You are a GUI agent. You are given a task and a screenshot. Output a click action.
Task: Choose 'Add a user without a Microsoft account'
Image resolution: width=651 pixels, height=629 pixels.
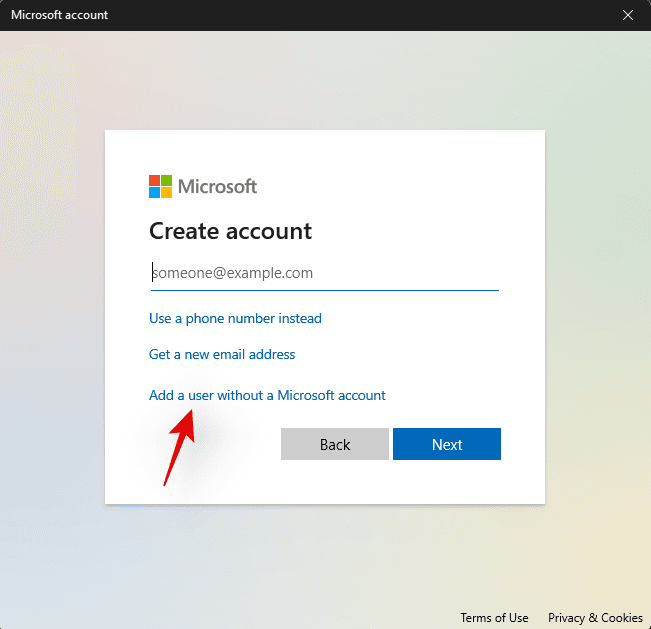click(x=267, y=395)
